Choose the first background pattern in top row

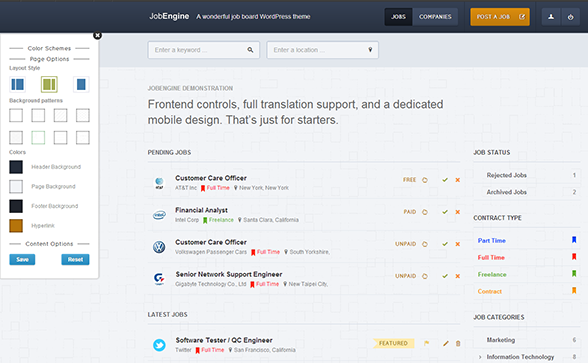(x=16, y=116)
